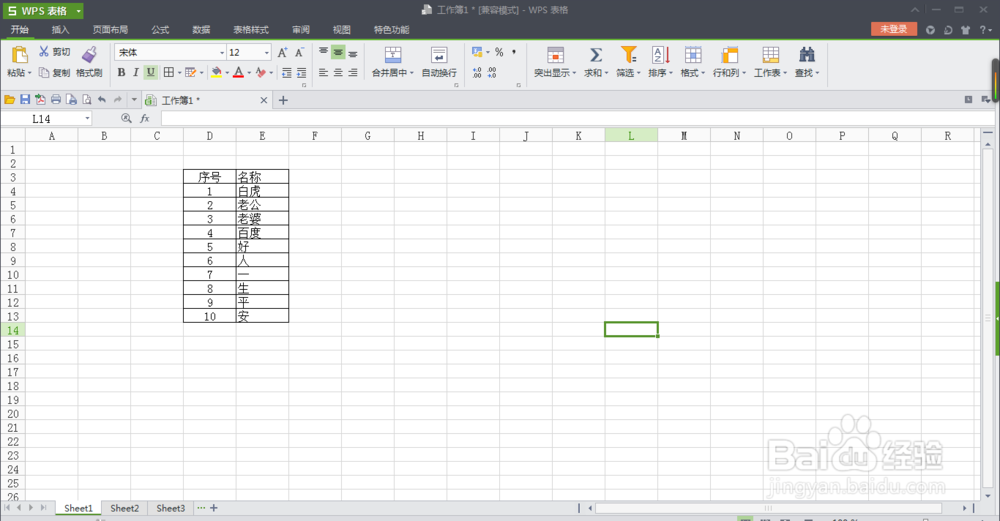Viewport: 1000px width, 521px height.
Task: Click the Find (查找) binoculars icon
Action: (807, 55)
